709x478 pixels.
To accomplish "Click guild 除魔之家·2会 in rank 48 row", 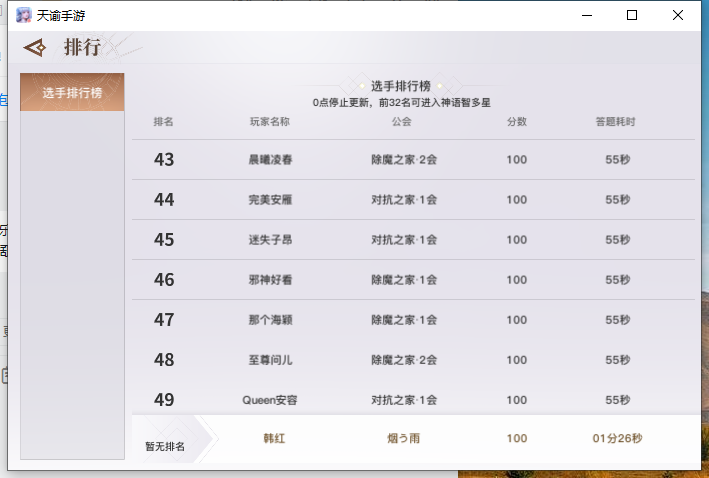I will (404, 360).
